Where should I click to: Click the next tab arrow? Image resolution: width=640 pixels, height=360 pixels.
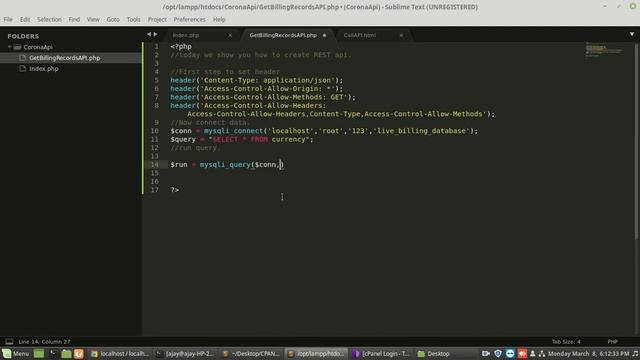pyautogui.click(x=155, y=34)
